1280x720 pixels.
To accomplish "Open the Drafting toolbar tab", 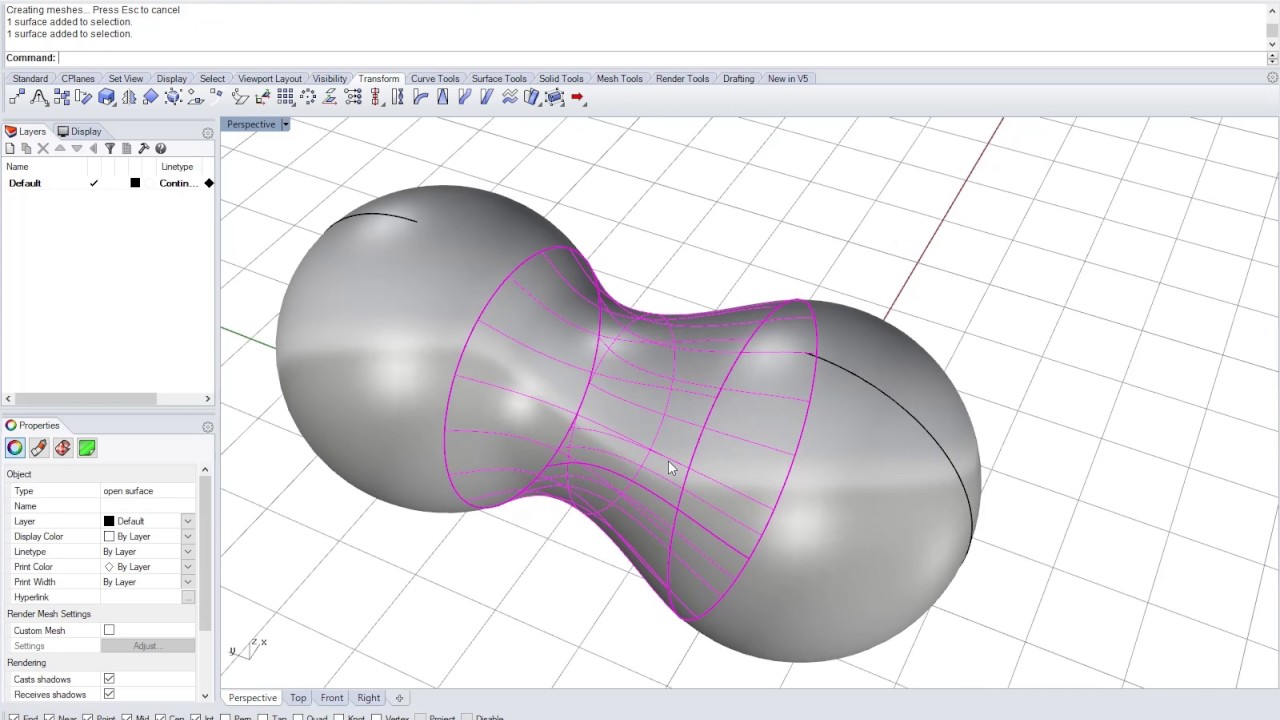I will (x=738, y=78).
